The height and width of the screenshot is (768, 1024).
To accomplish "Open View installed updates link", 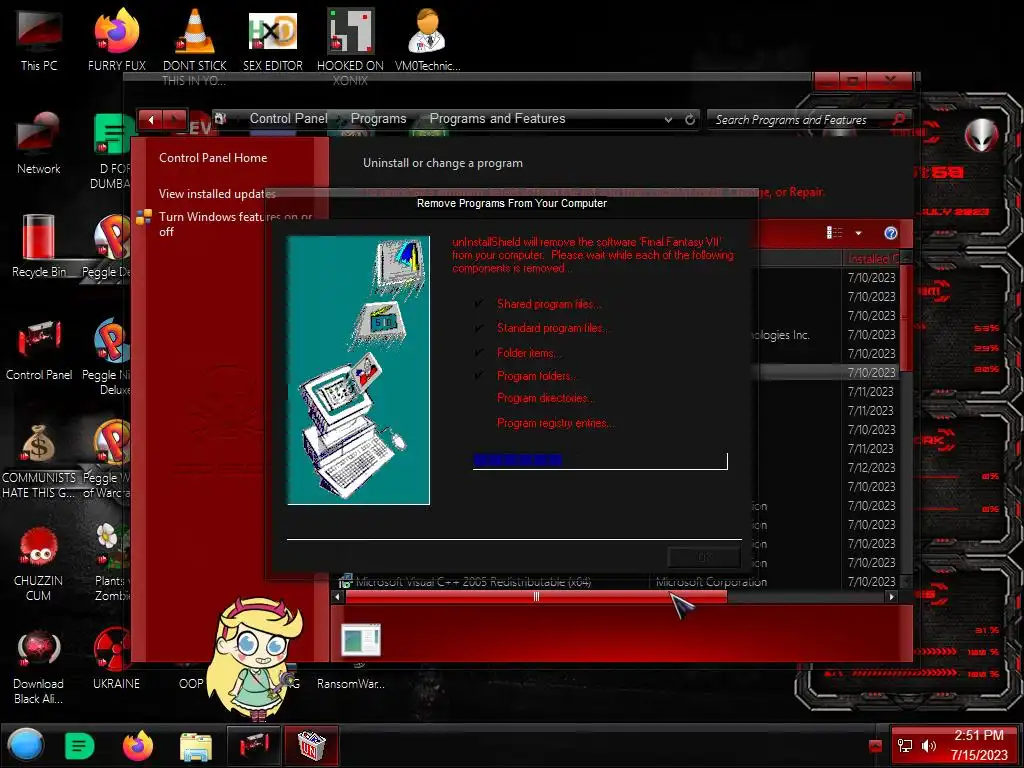I will pyautogui.click(x=217, y=193).
